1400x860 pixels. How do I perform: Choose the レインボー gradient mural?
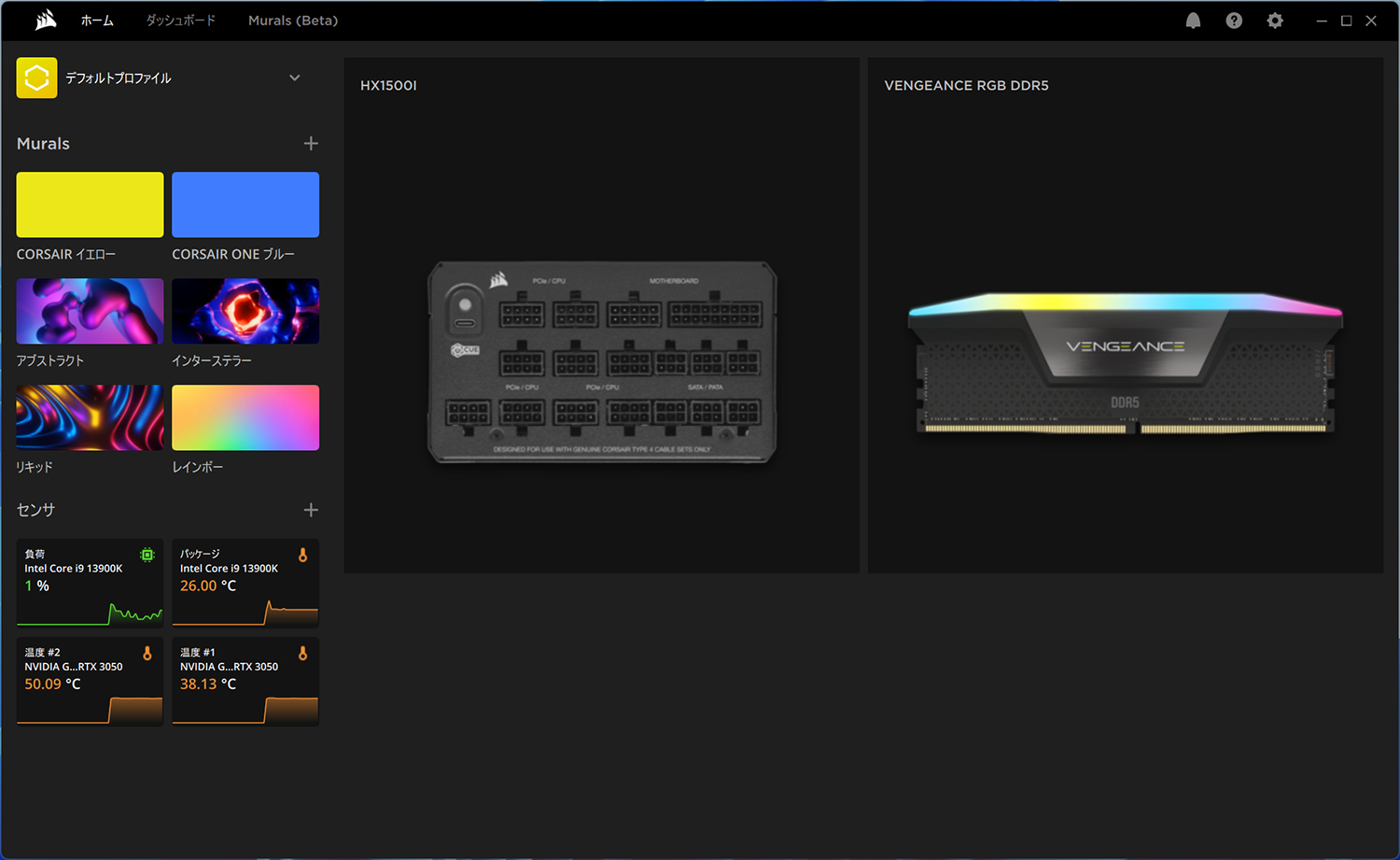(x=245, y=417)
